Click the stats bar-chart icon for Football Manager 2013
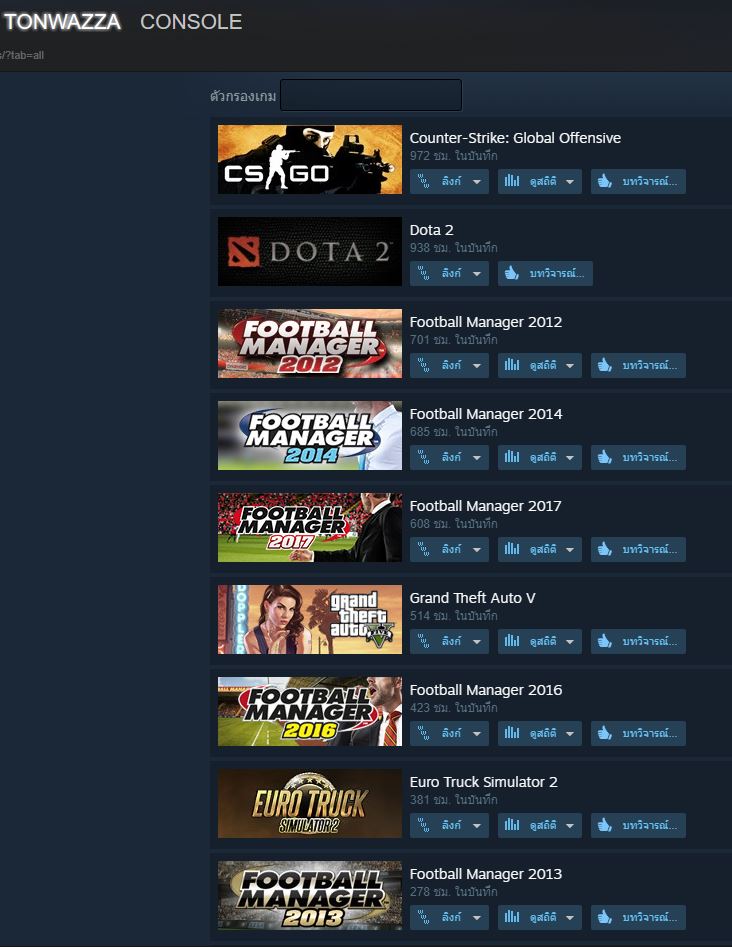 point(512,917)
